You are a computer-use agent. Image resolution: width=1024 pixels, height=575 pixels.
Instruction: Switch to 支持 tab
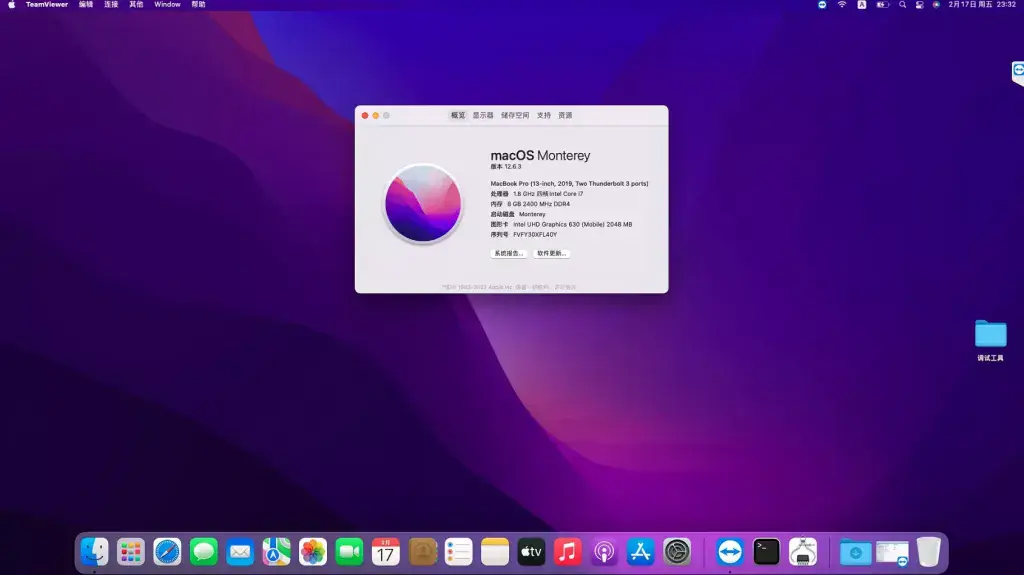pos(544,115)
